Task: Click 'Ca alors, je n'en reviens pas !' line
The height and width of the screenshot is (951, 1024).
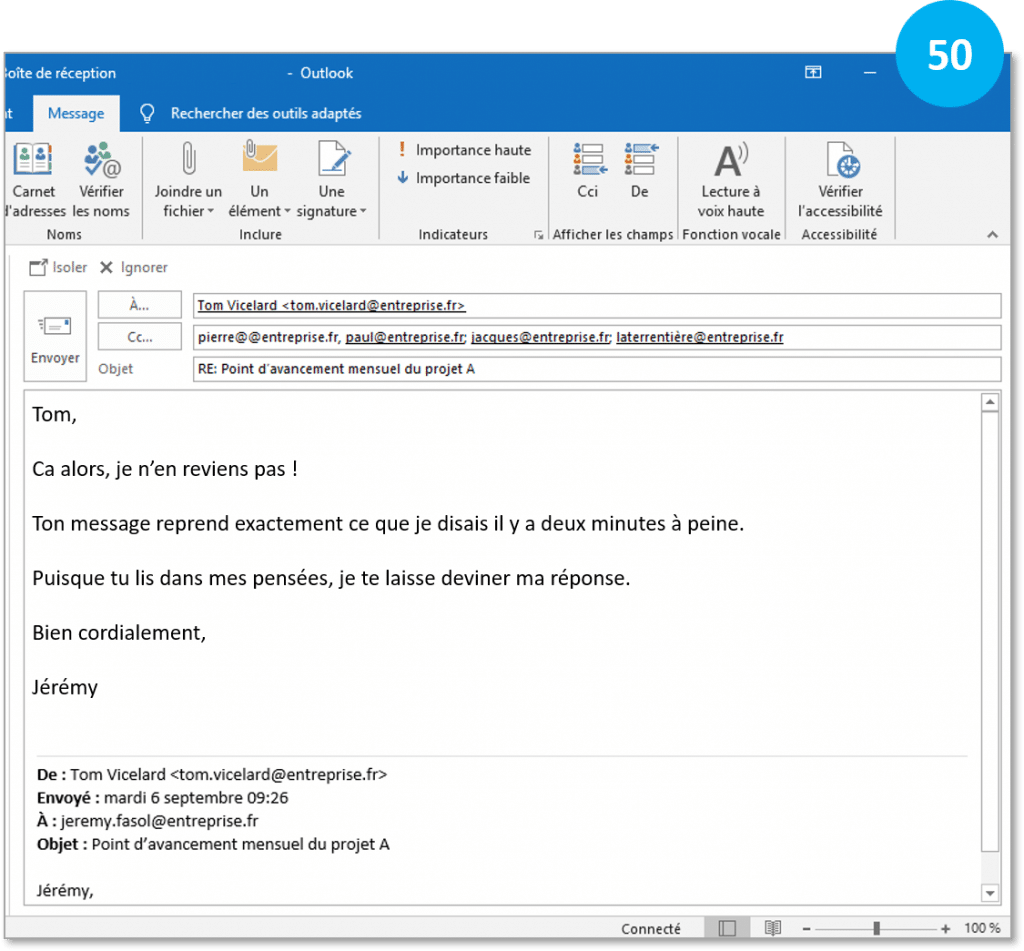Action: pyautogui.click(x=165, y=469)
